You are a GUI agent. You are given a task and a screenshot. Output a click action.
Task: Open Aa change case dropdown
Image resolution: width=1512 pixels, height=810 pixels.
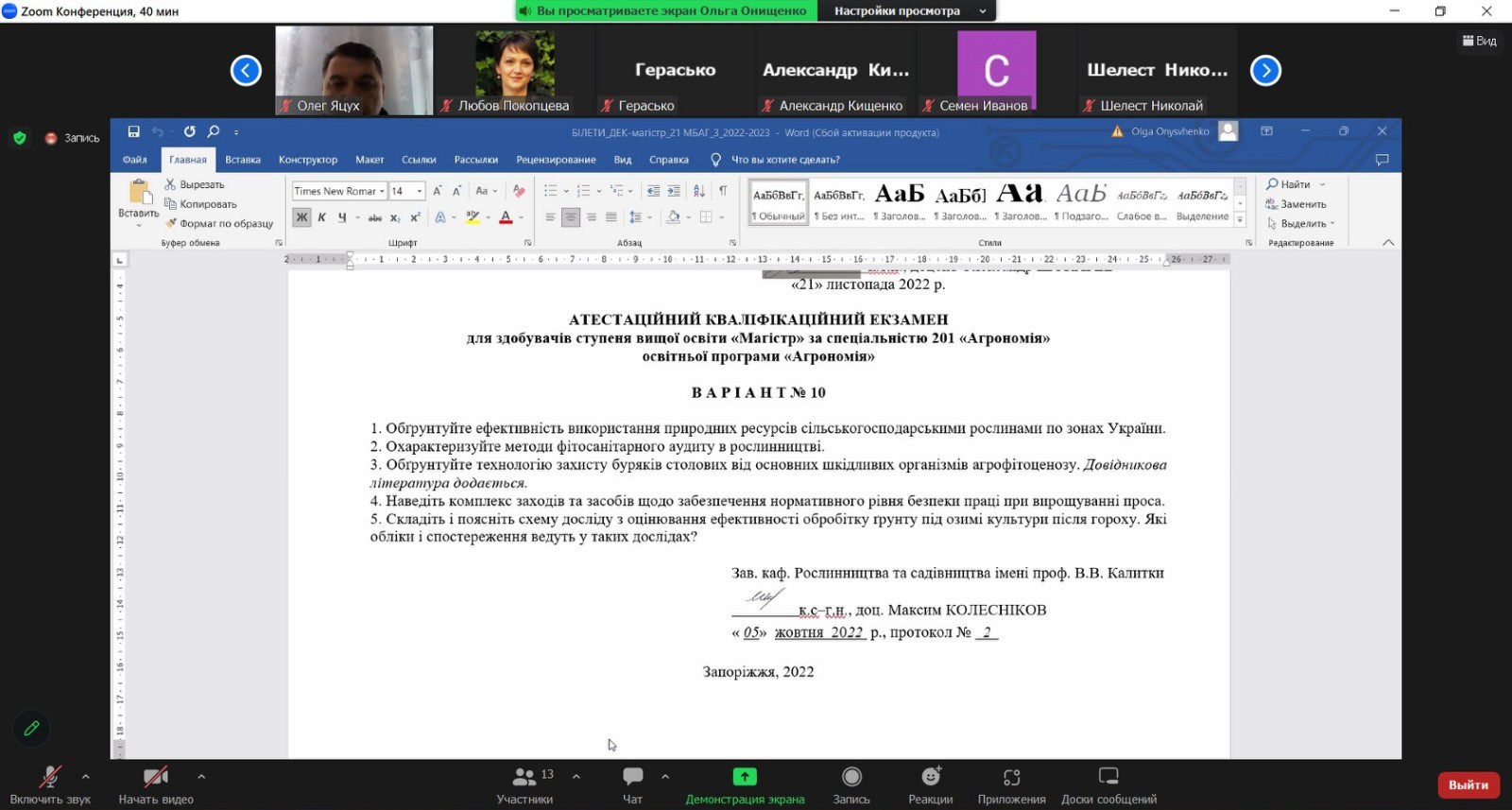point(486,191)
